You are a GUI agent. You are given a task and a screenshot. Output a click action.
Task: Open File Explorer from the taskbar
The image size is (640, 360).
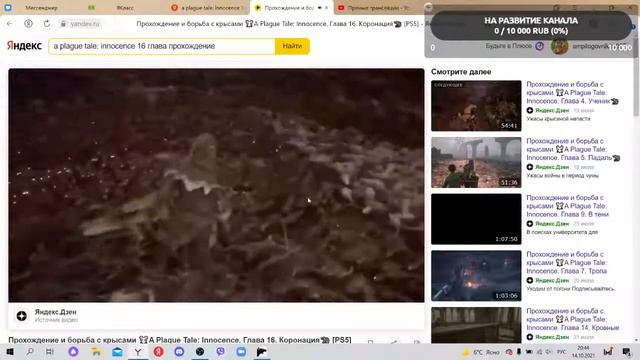[x=96, y=351]
